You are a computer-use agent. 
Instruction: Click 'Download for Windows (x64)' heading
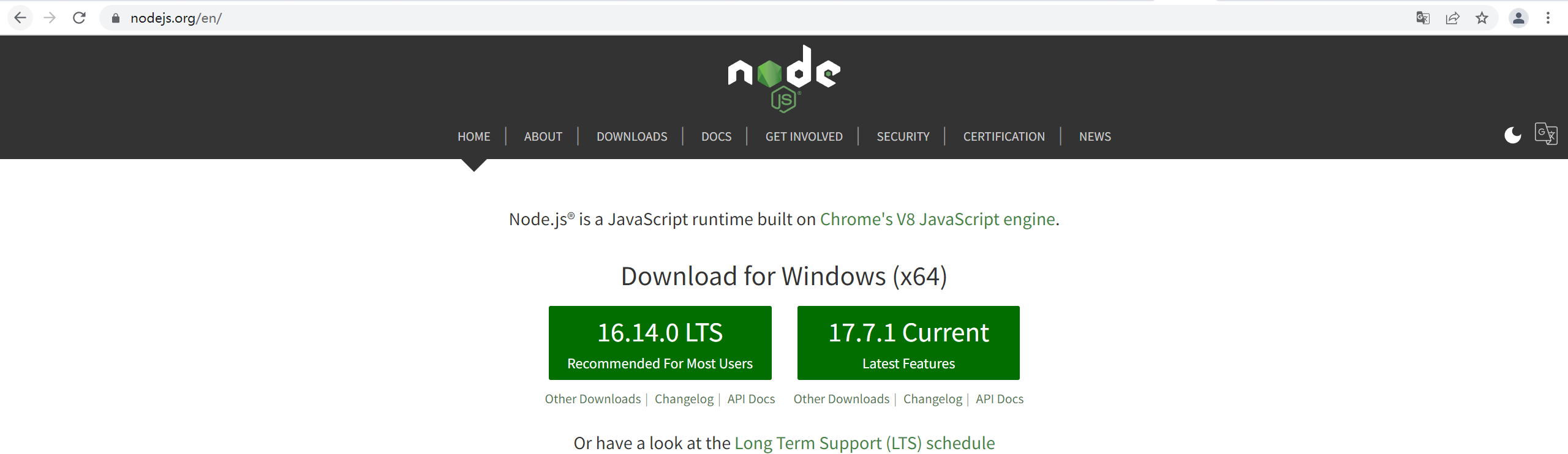tap(784, 277)
